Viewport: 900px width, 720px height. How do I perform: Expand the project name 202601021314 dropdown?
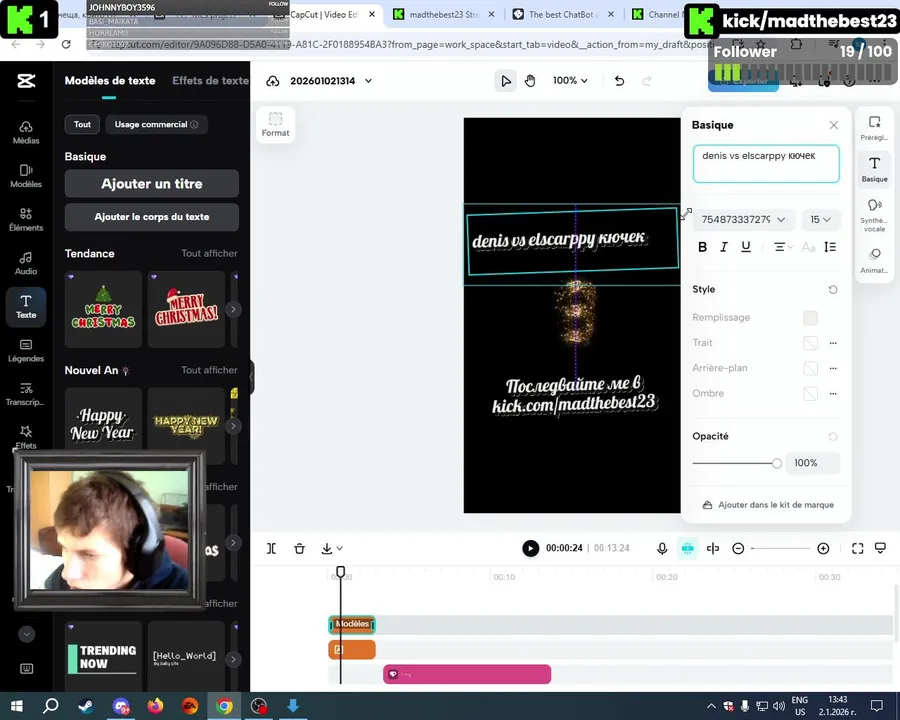tap(368, 81)
